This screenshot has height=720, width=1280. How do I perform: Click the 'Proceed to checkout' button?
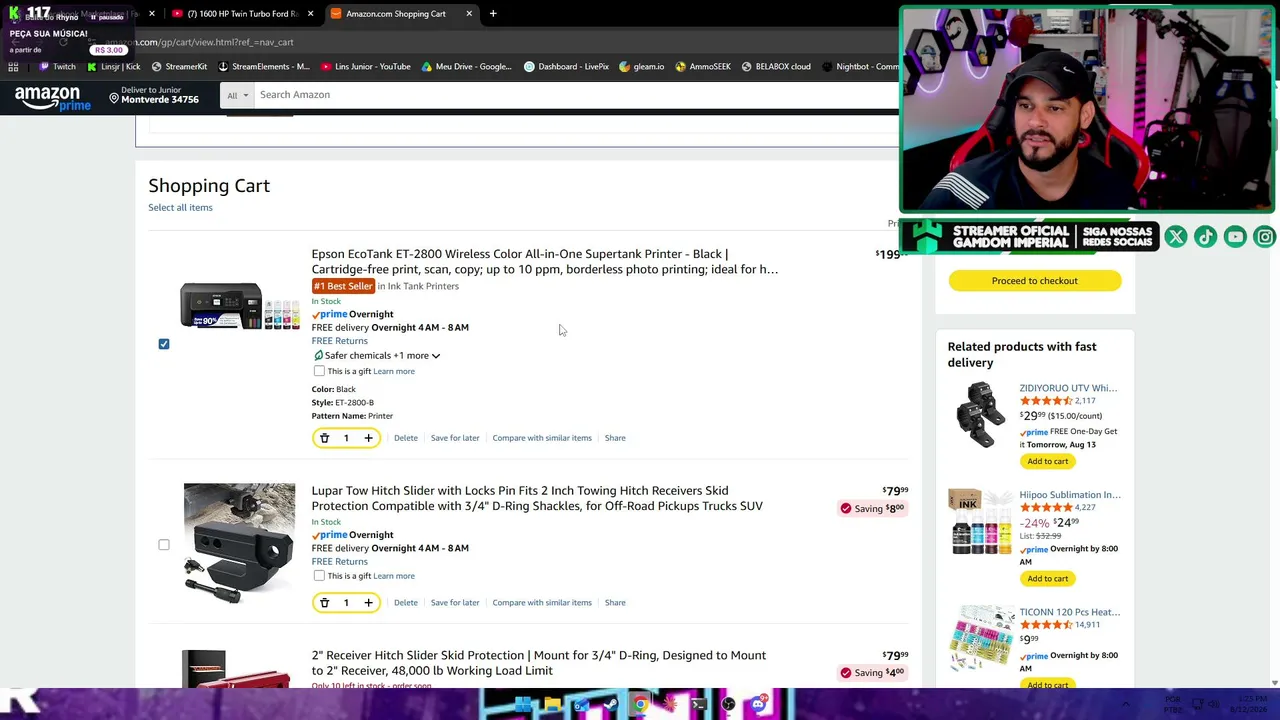coord(1035,281)
